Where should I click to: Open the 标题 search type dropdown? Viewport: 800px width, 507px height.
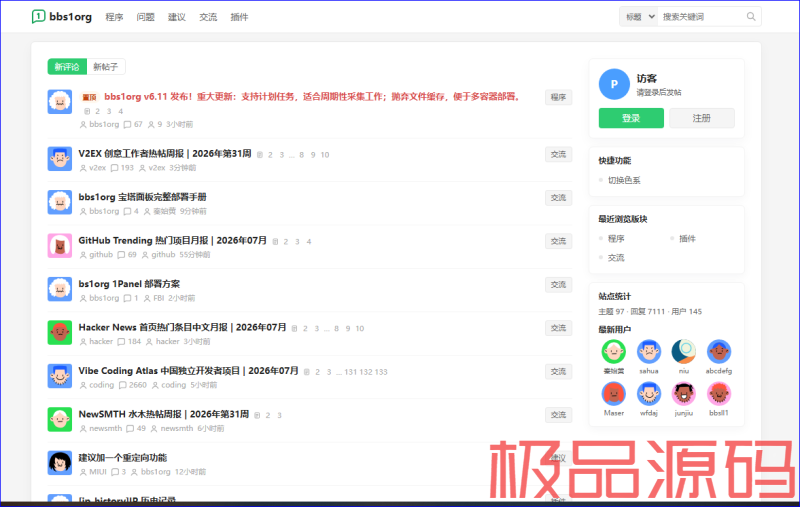(x=639, y=17)
